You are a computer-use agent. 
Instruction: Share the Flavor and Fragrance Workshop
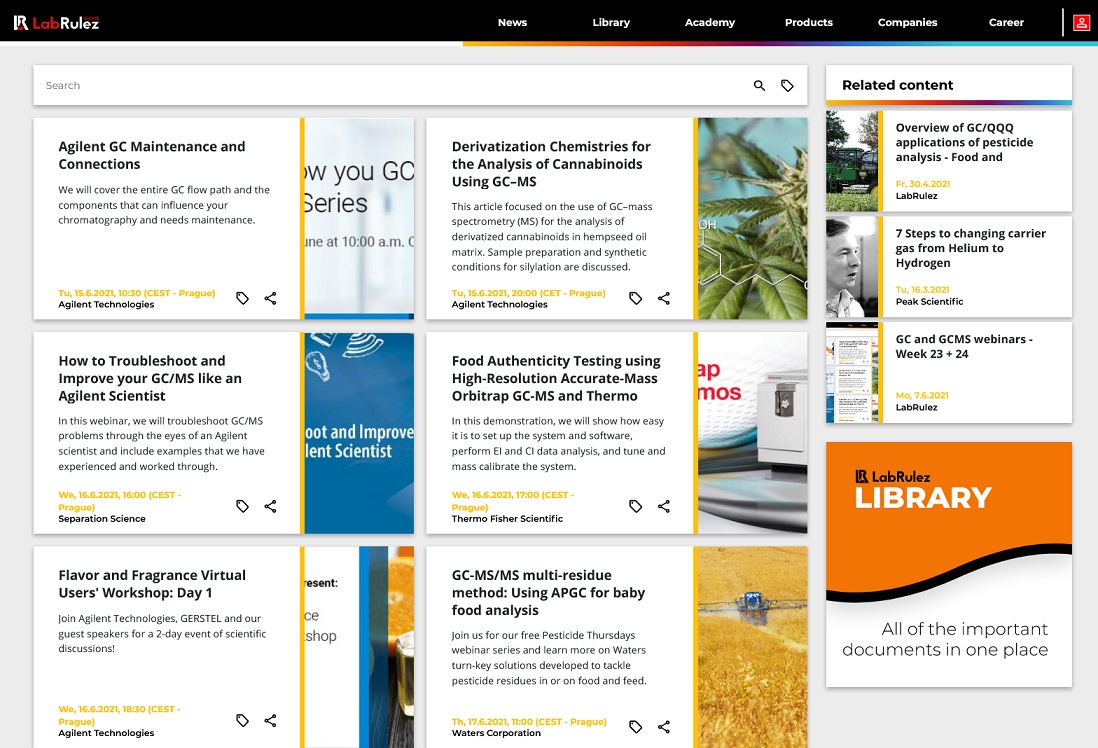[270, 720]
